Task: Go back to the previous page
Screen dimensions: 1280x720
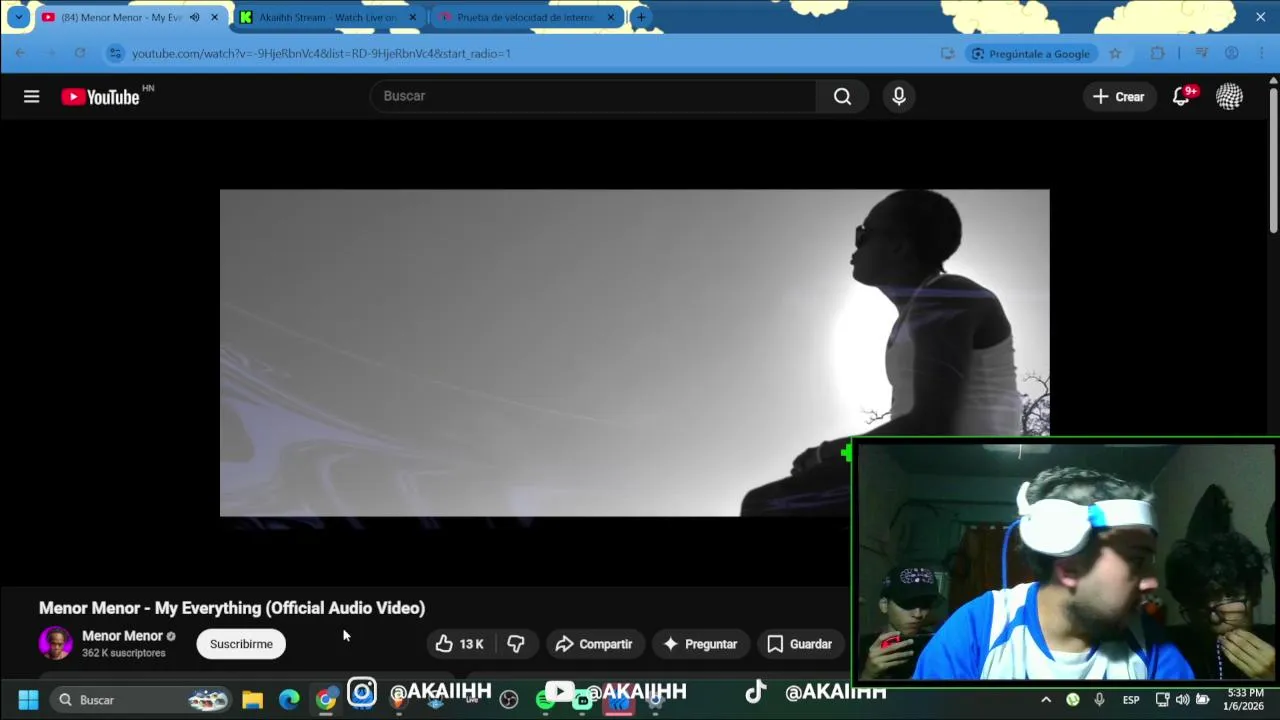Action: [20, 53]
